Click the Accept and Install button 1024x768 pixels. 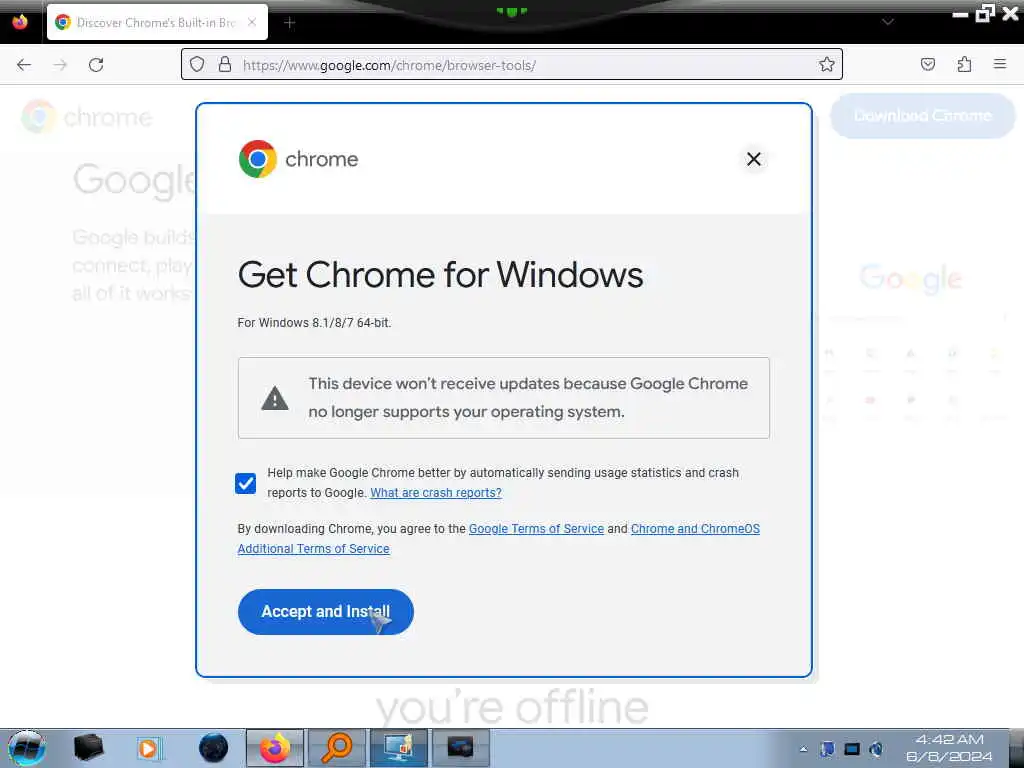[x=325, y=612]
